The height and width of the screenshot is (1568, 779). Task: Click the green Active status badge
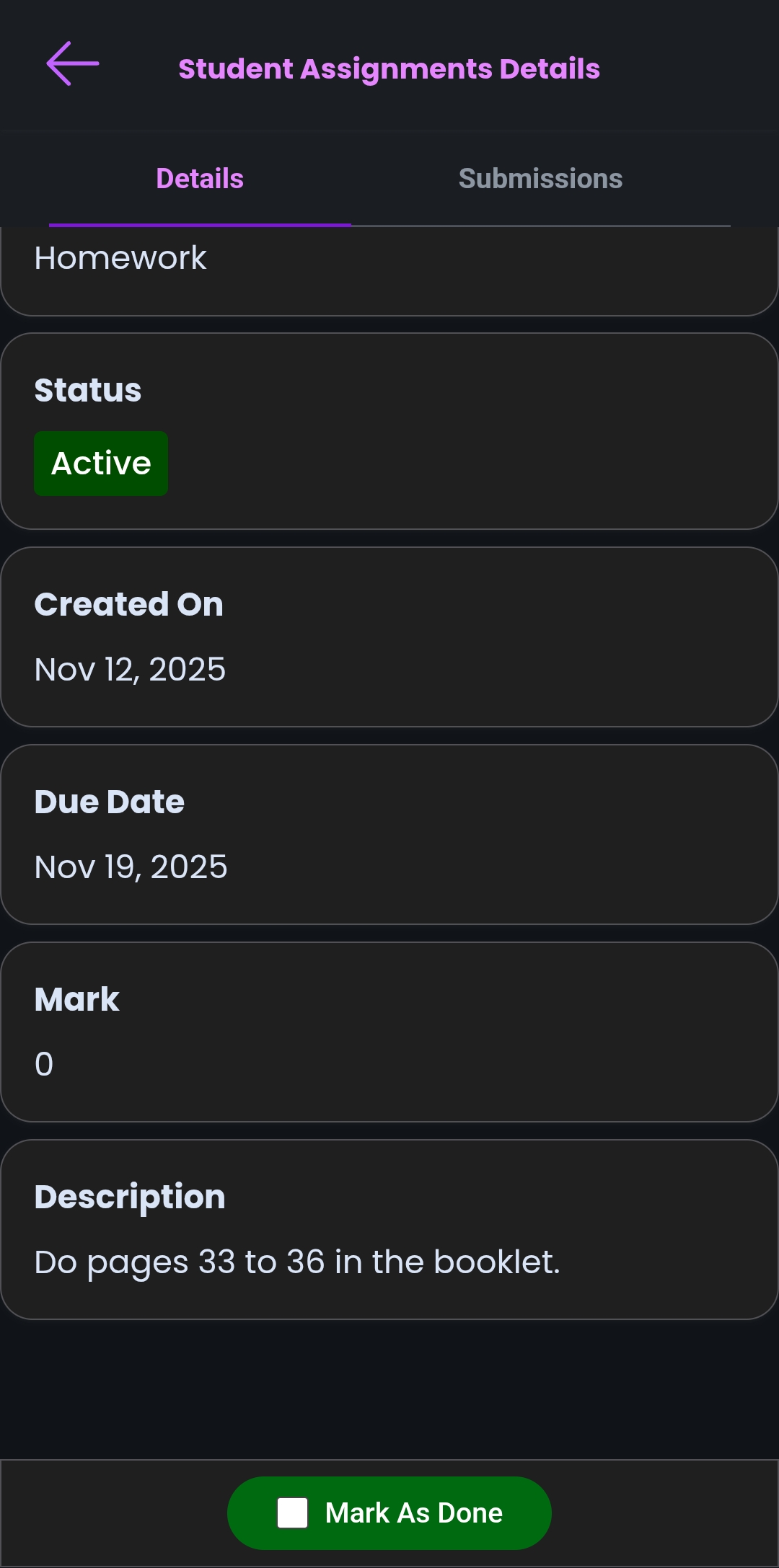click(x=101, y=464)
